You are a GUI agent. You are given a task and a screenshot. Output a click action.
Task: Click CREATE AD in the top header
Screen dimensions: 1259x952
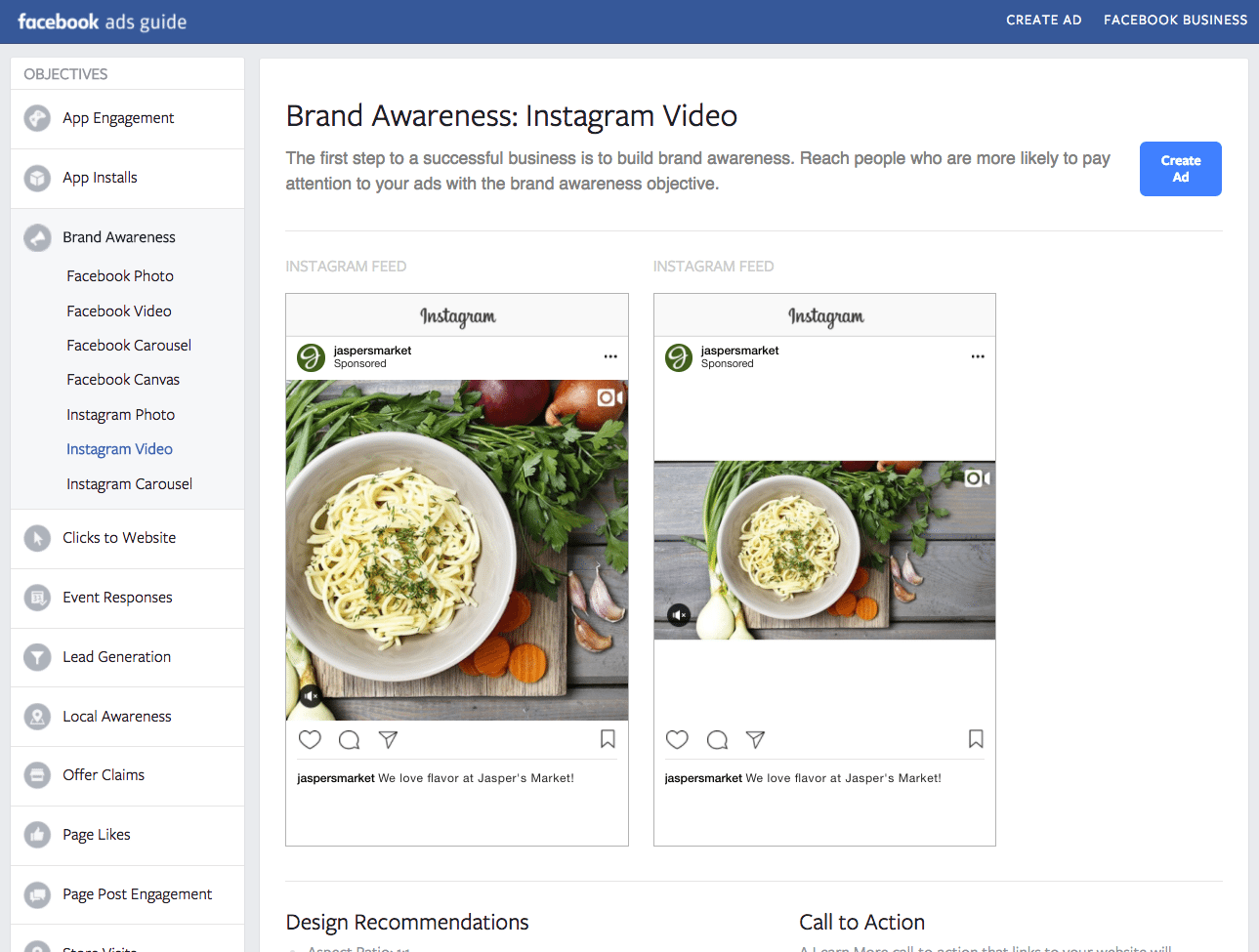(x=1044, y=20)
